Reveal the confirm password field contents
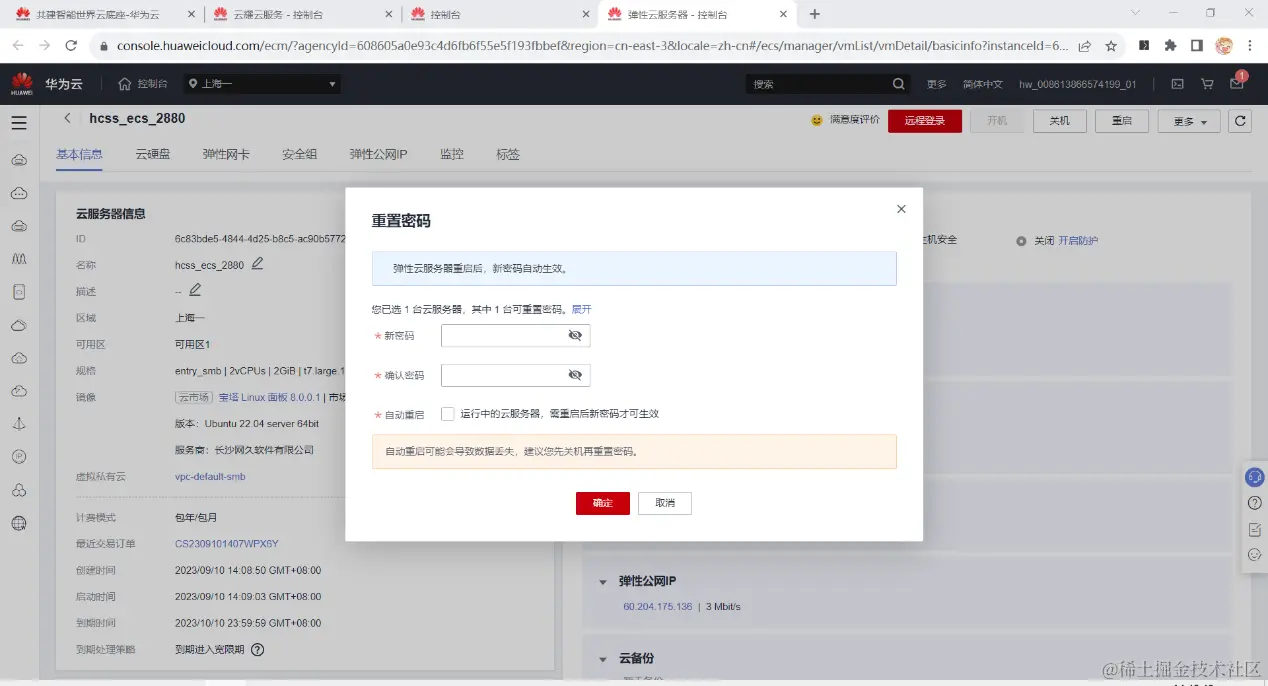The image size is (1268, 686). pyautogui.click(x=575, y=374)
